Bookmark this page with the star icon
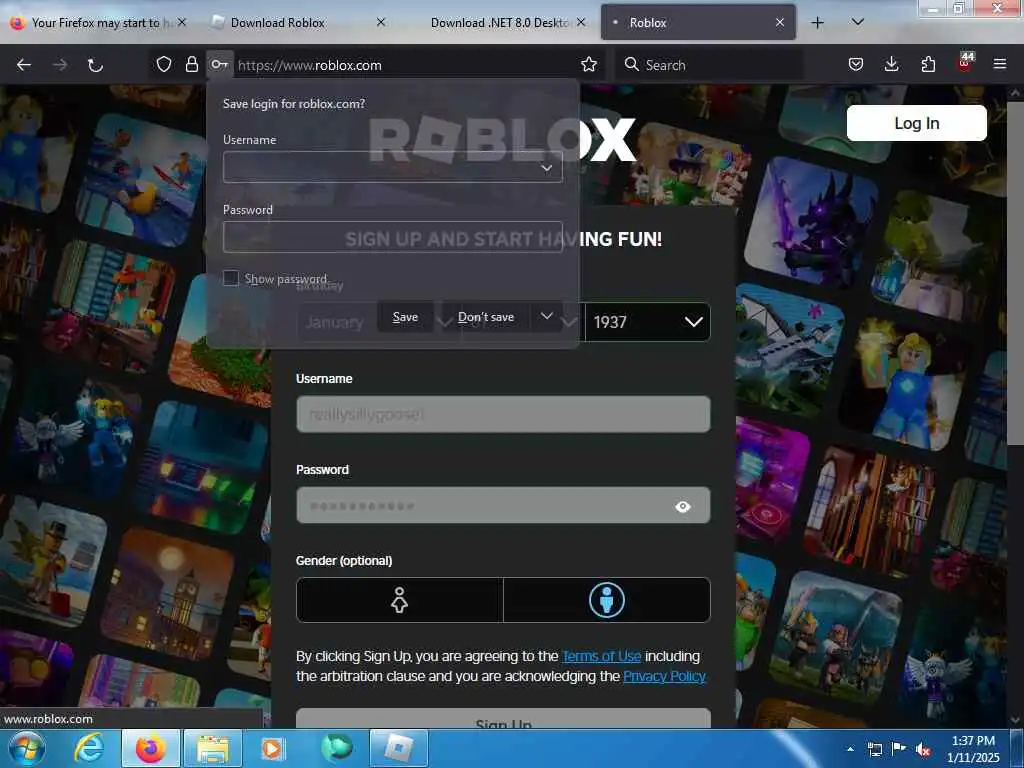Image resolution: width=1024 pixels, height=768 pixels. click(x=588, y=64)
